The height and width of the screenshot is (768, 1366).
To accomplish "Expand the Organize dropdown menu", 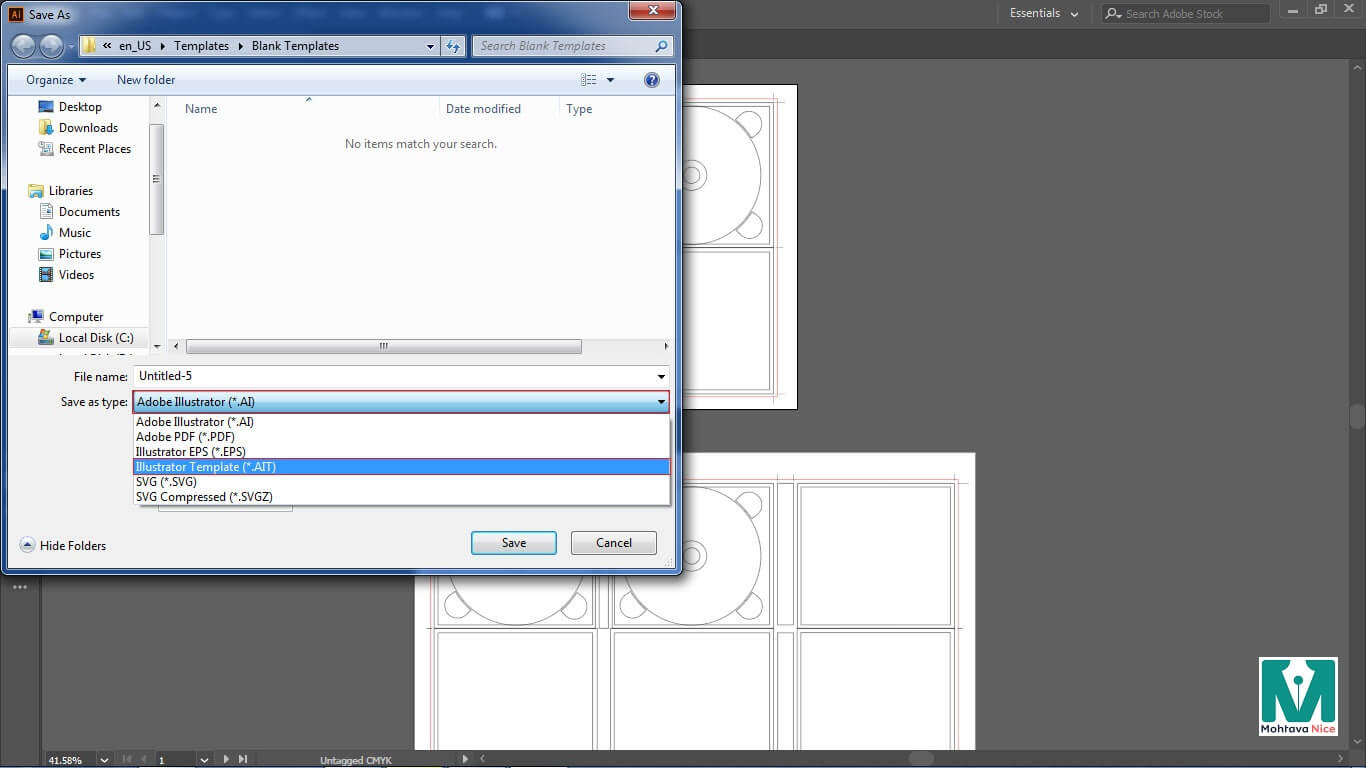I will (56, 80).
